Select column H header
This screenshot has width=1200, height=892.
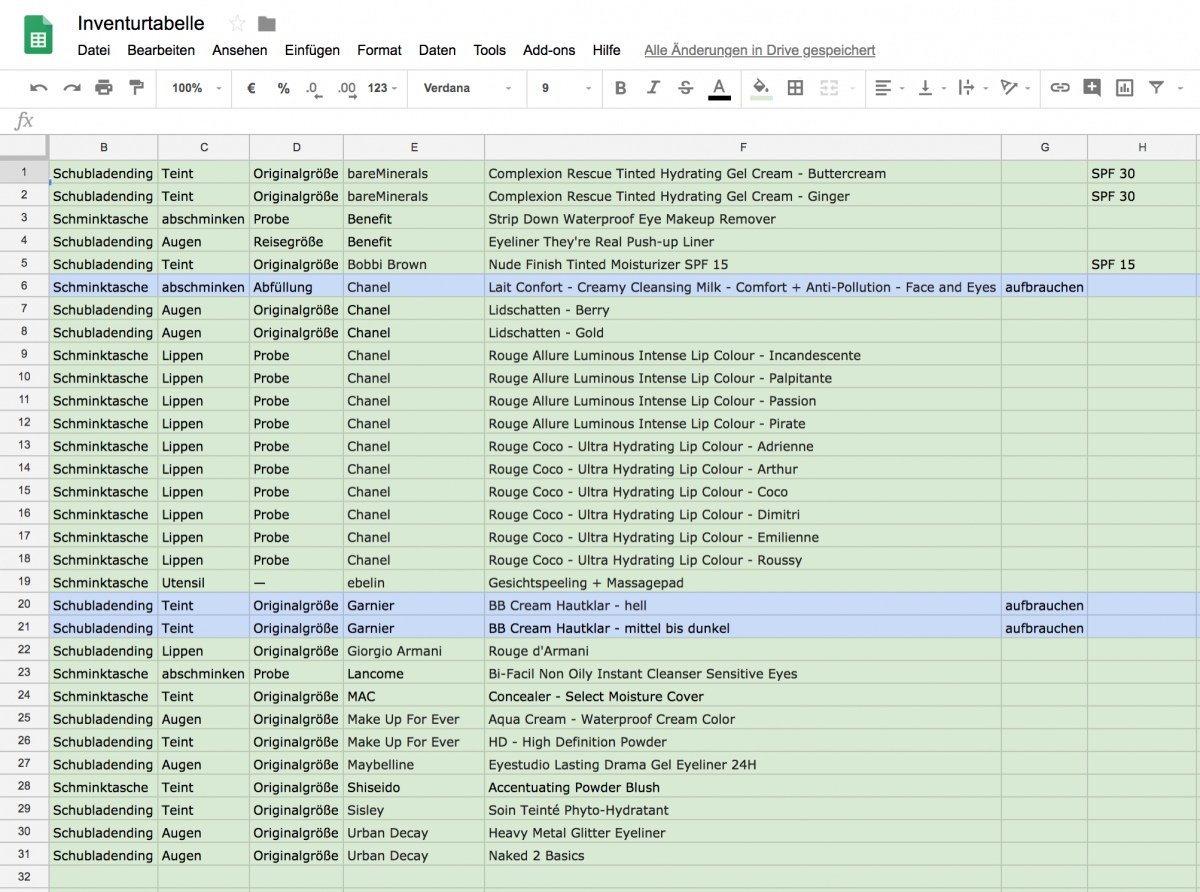pos(1142,148)
